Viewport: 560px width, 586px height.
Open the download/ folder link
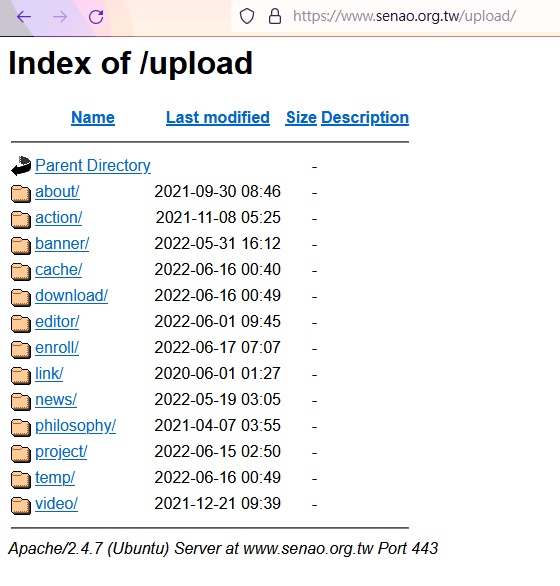(x=71, y=295)
